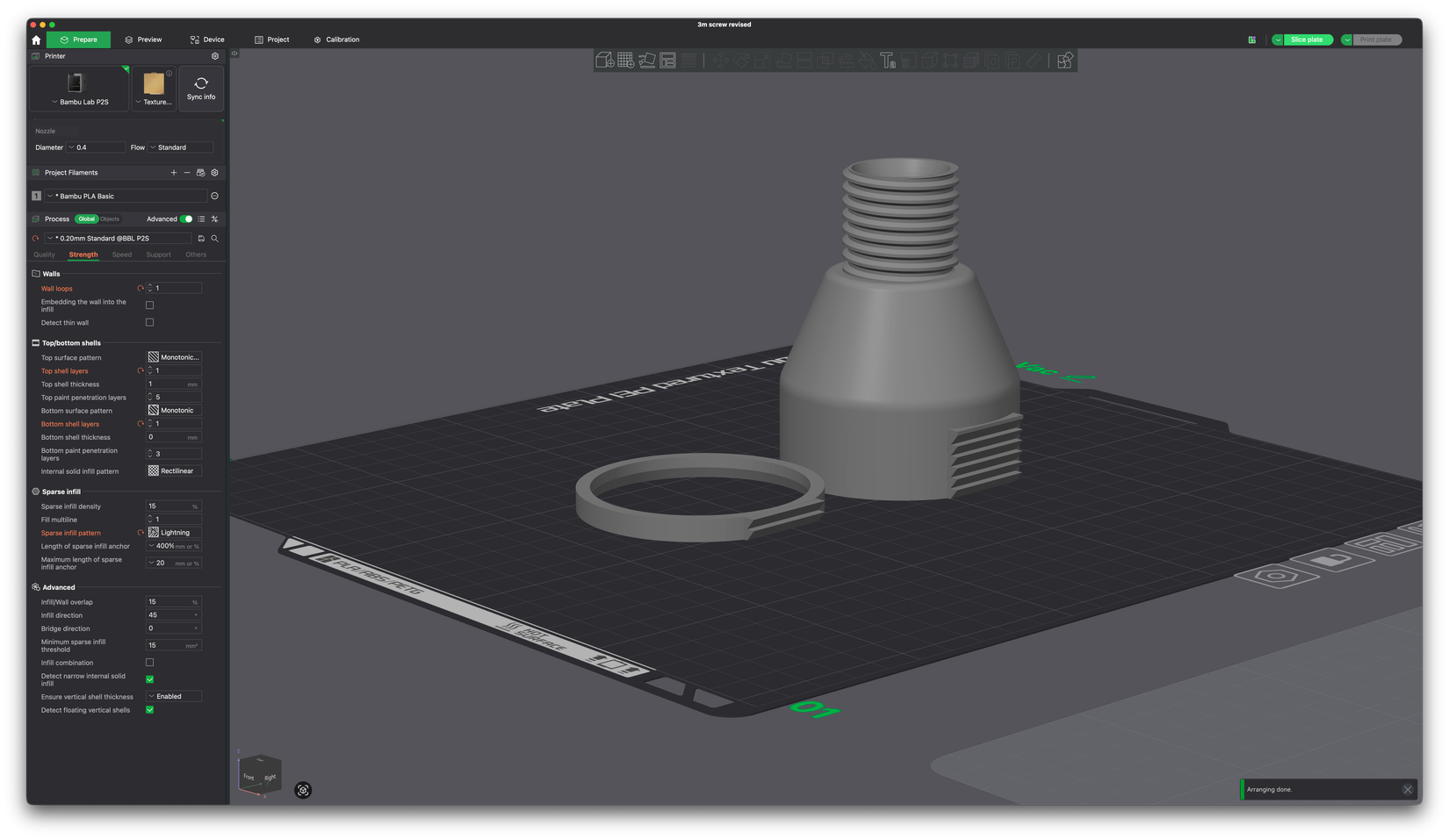Viewport: 1449px width, 840px height.
Task: Save the process preset with disk icon
Action: [201, 239]
